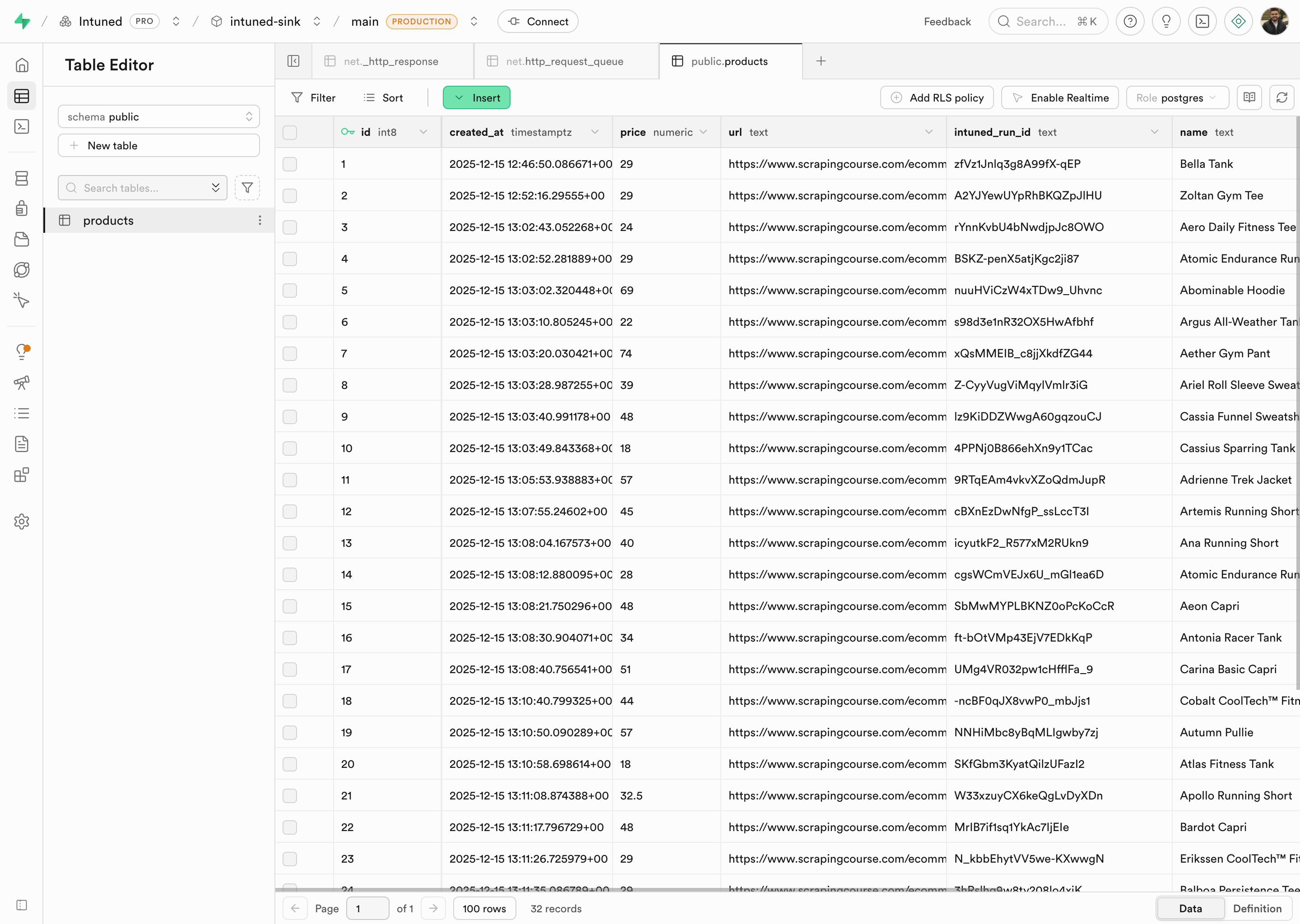This screenshot has height=924, width=1300.
Task: Add a new tab with the plus icon
Action: click(821, 61)
